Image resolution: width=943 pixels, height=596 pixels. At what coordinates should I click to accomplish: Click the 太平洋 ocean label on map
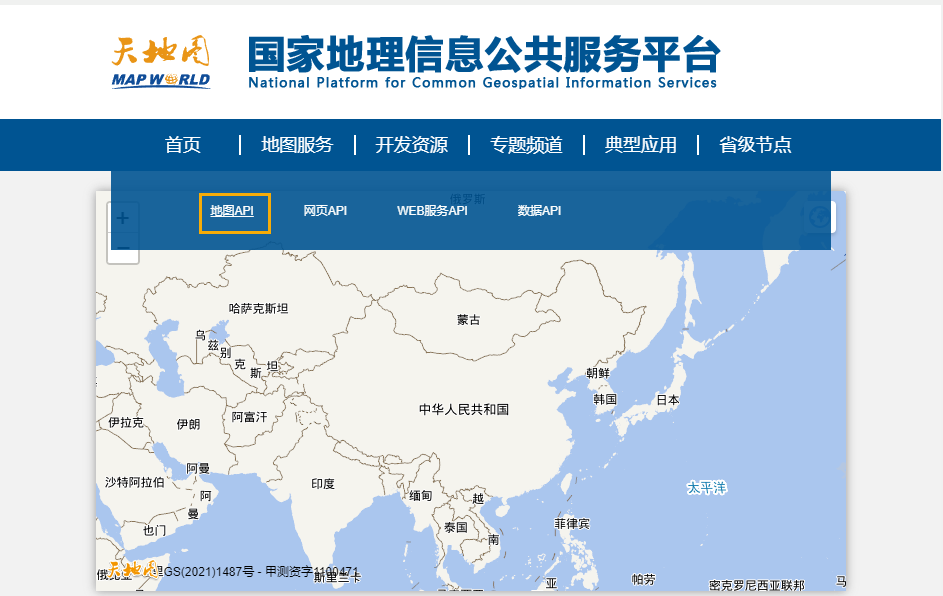pyautogui.click(x=706, y=488)
